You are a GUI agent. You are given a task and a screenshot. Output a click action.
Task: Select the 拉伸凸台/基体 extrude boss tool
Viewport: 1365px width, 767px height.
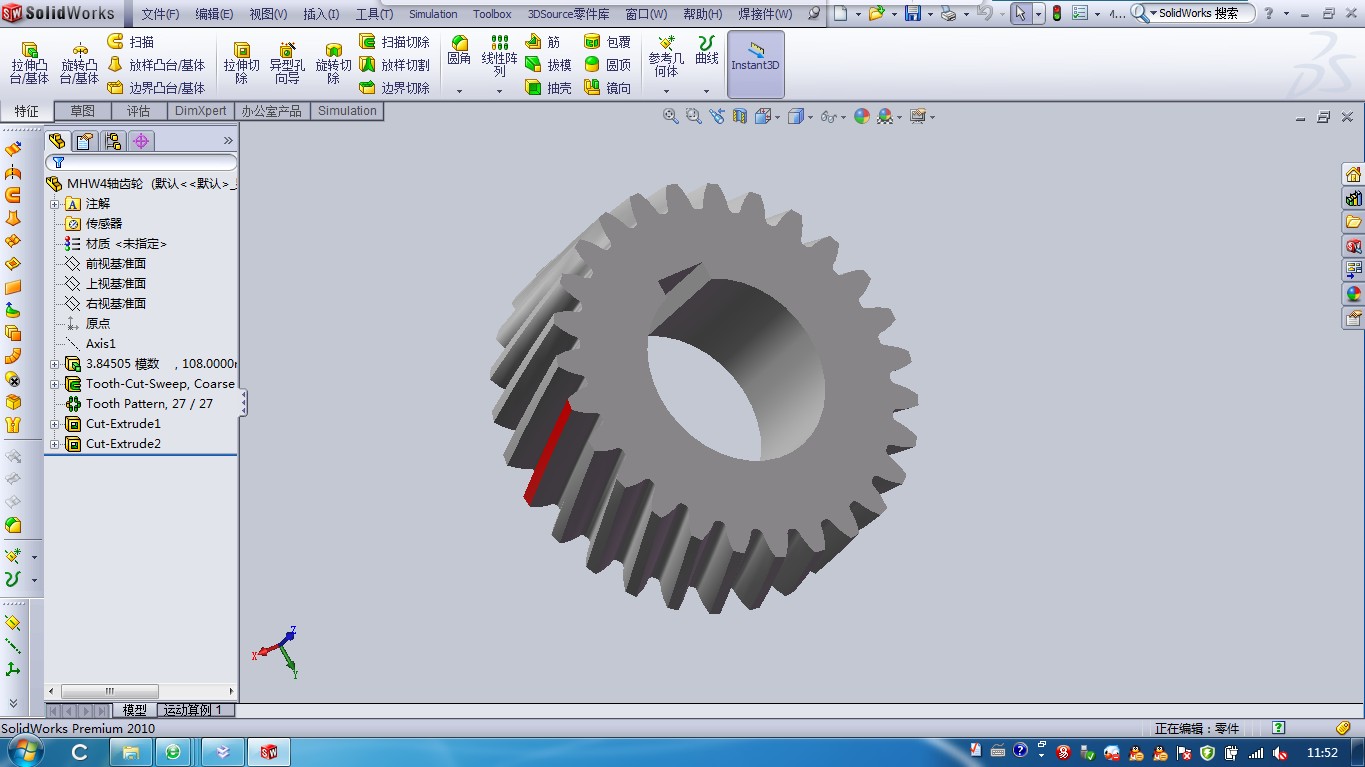[x=29, y=63]
